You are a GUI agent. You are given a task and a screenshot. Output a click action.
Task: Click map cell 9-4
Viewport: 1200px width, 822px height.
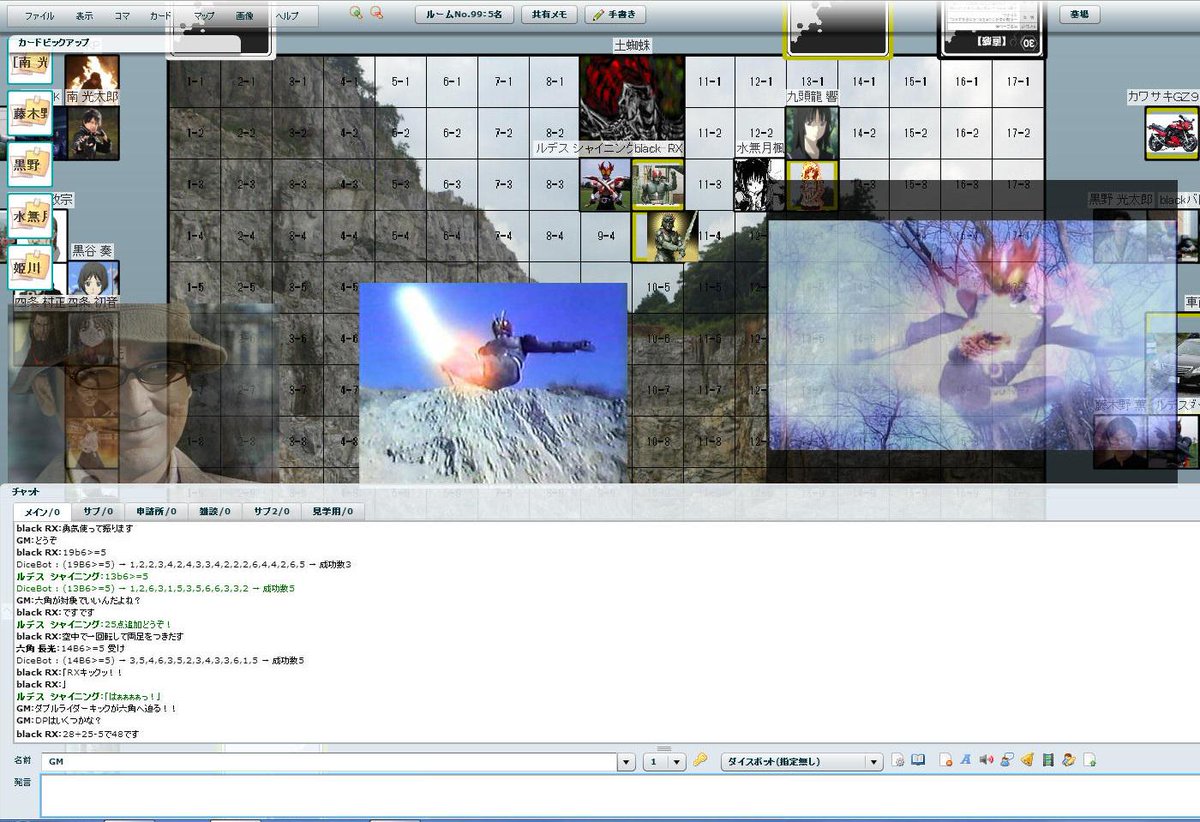pos(606,236)
